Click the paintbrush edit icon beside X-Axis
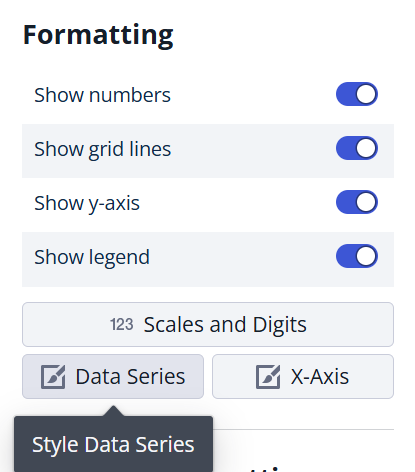Image resolution: width=415 pixels, height=472 pixels. (268, 377)
